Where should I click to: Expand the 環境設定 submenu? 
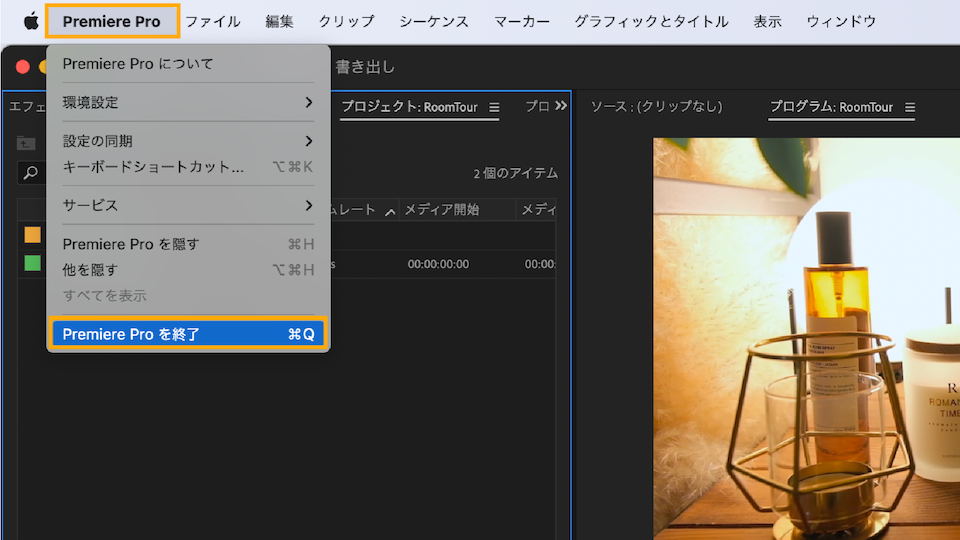pos(189,102)
